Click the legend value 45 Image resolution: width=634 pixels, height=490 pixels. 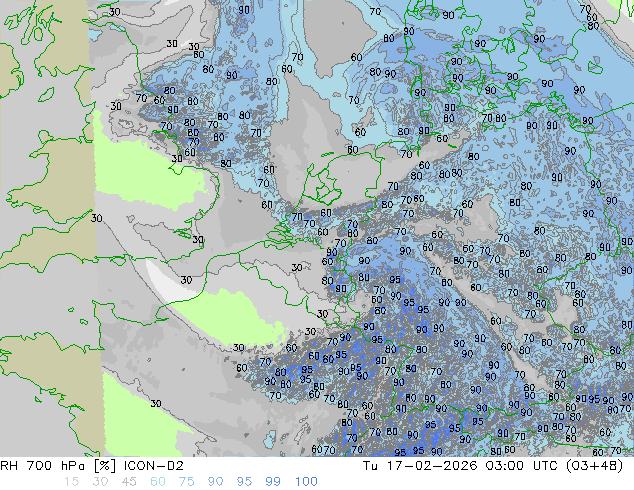coord(129,482)
